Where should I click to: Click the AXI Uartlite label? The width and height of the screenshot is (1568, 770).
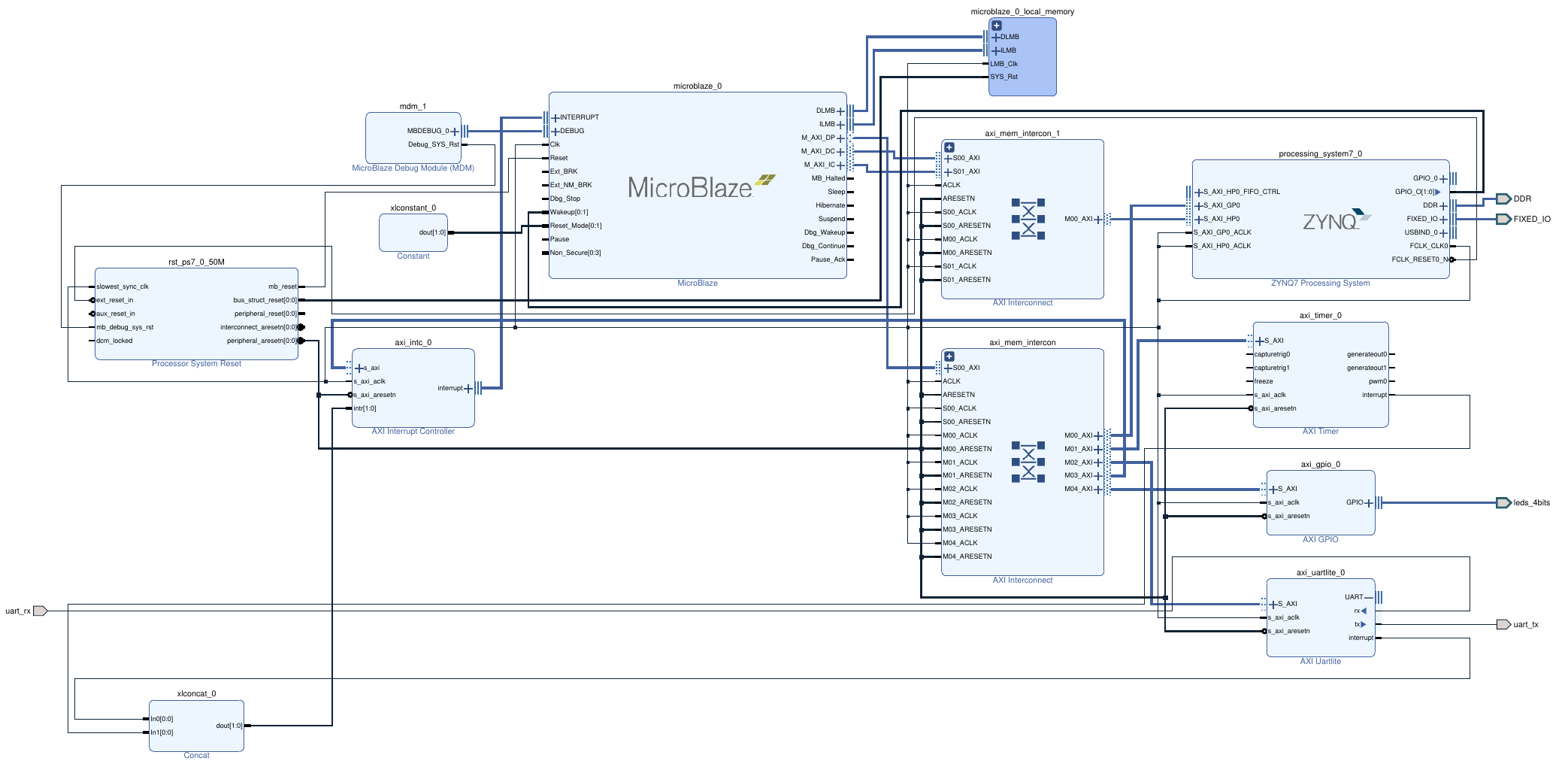point(1320,662)
